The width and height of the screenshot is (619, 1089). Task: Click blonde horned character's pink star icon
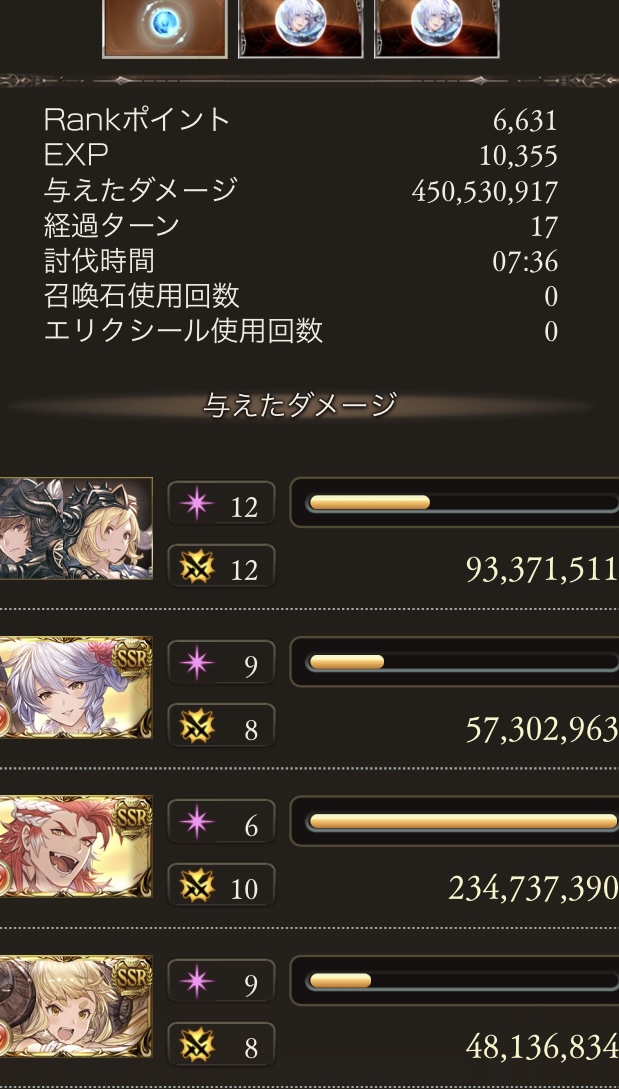(x=197, y=981)
